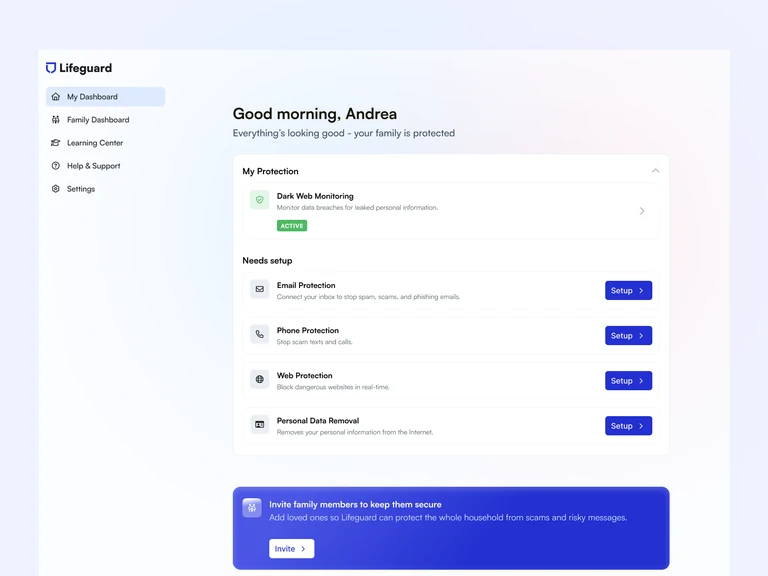Click the Lifeguard shield logo icon
This screenshot has width=768, height=576.
click(x=51, y=68)
